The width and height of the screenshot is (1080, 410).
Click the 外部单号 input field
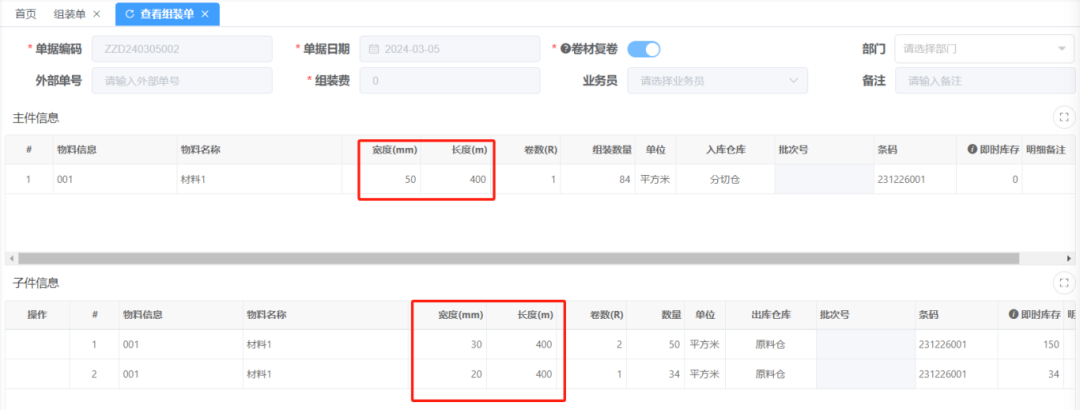[181, 80]
